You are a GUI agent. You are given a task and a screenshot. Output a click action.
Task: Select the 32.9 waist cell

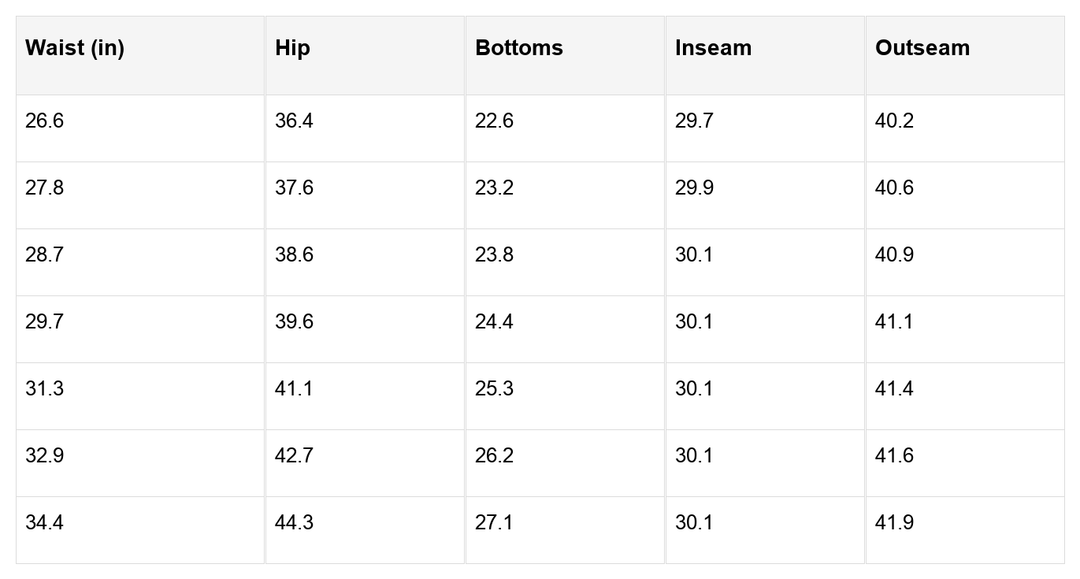pyautogui.click(x=44, y=456)
